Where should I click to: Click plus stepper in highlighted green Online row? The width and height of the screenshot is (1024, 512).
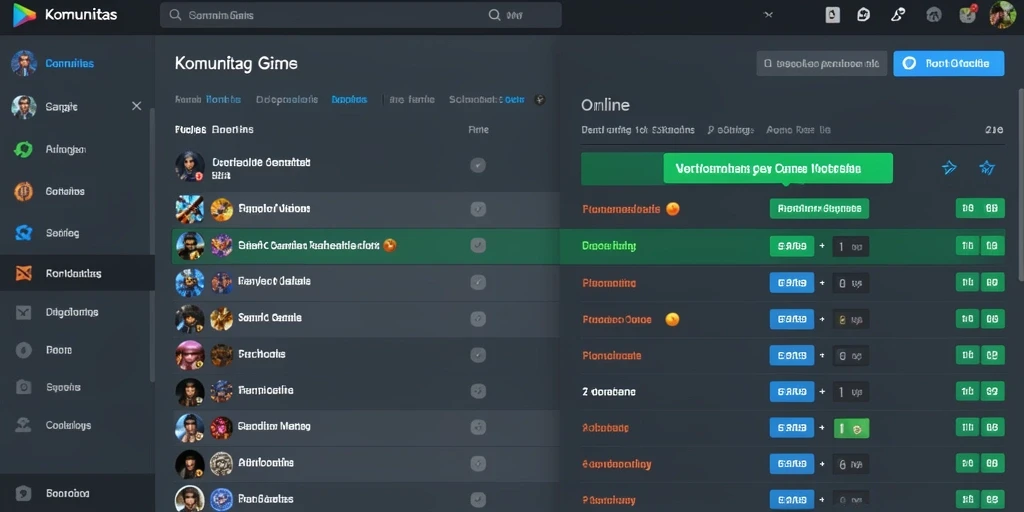(x=822, y=246)
